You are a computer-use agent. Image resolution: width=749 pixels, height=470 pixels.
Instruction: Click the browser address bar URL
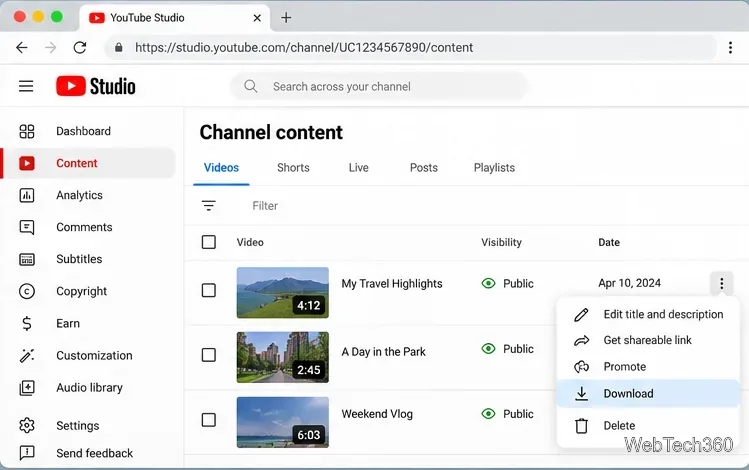(x=304, y=47)
